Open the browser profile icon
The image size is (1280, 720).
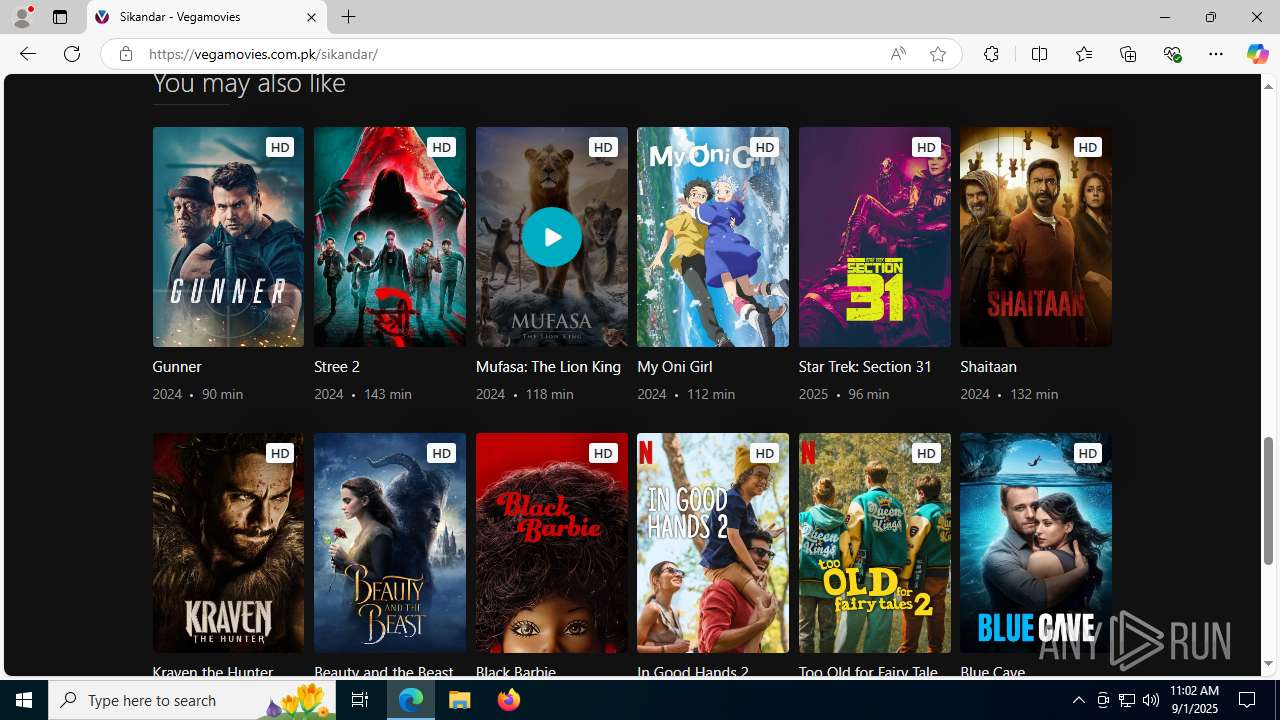point(21,17)
